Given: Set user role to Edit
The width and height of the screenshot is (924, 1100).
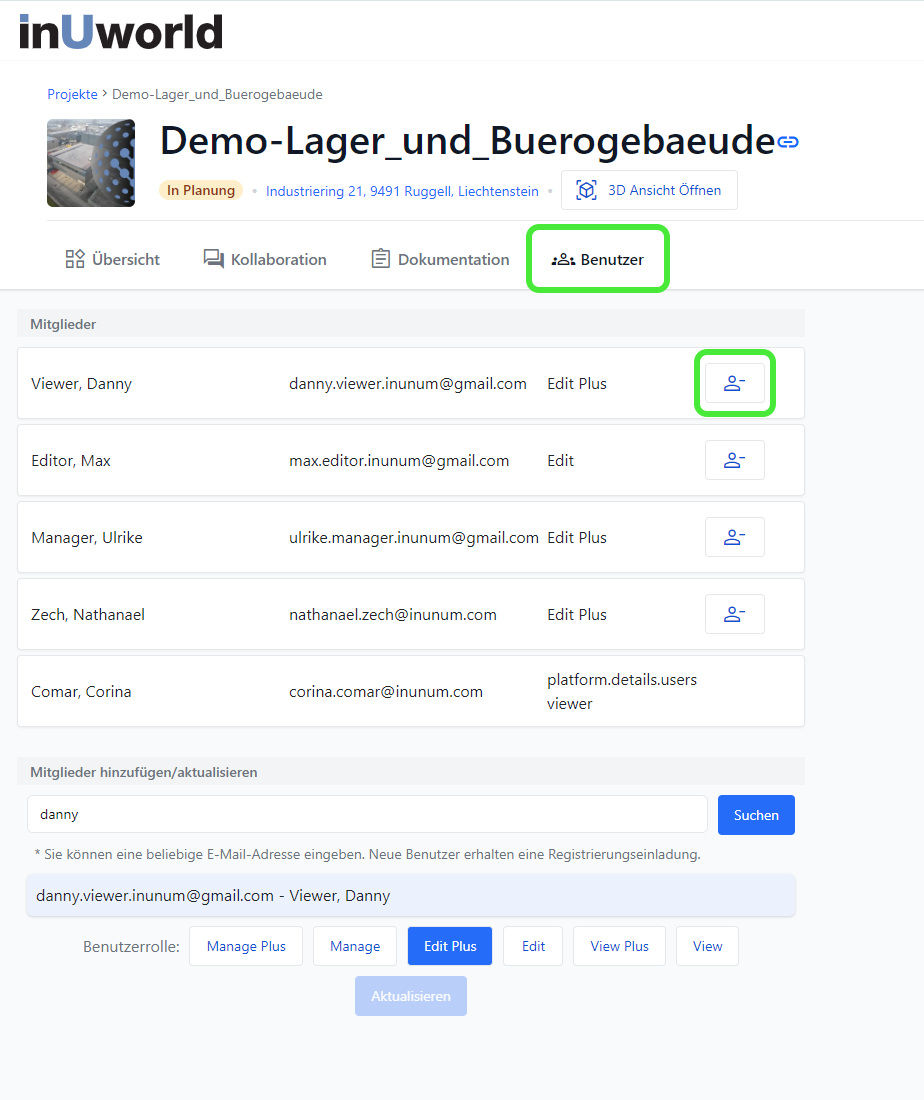Looking at the screenshot, I should click(533, 946).
